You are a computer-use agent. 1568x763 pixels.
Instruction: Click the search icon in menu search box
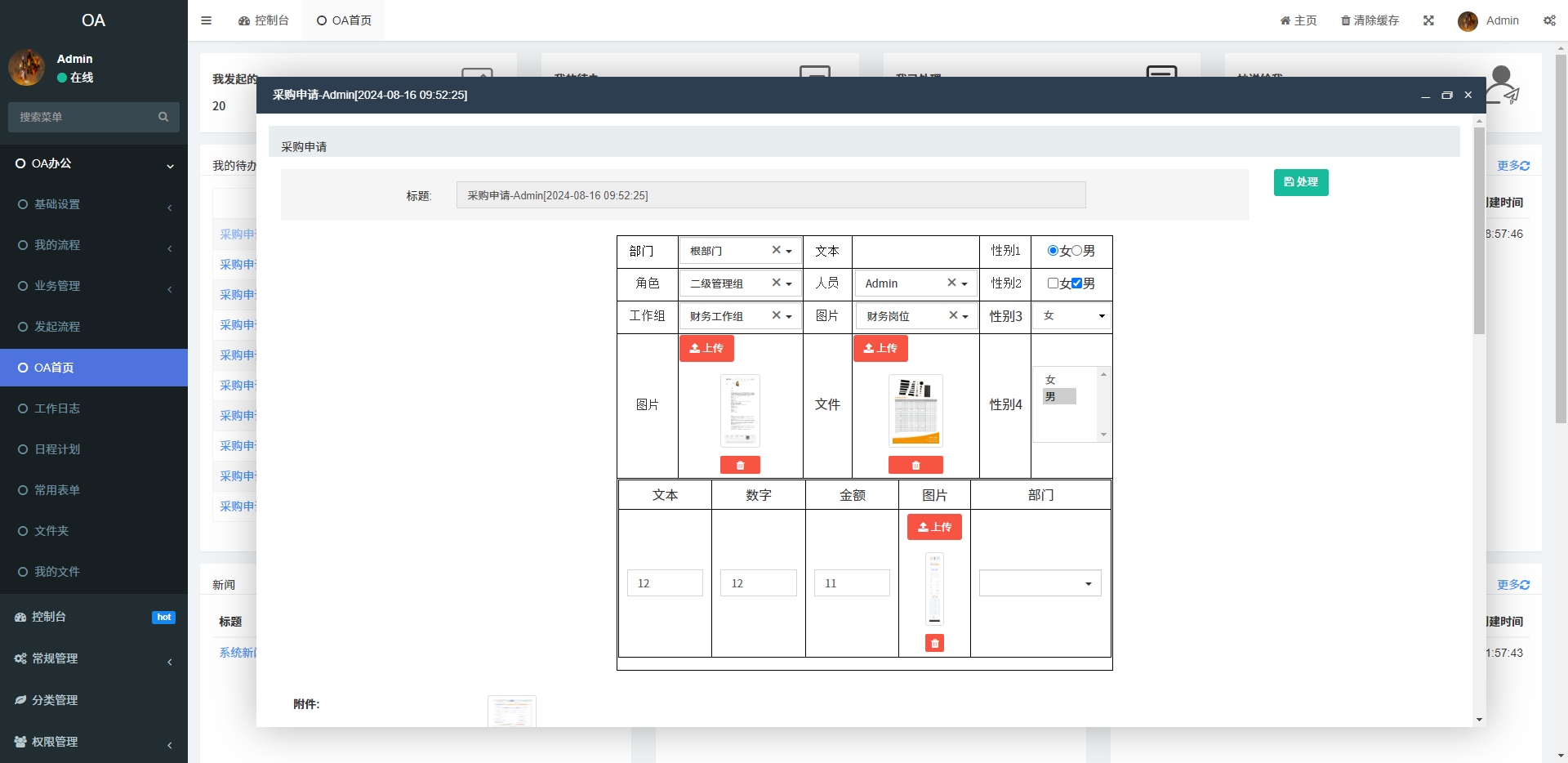(163, 117)
